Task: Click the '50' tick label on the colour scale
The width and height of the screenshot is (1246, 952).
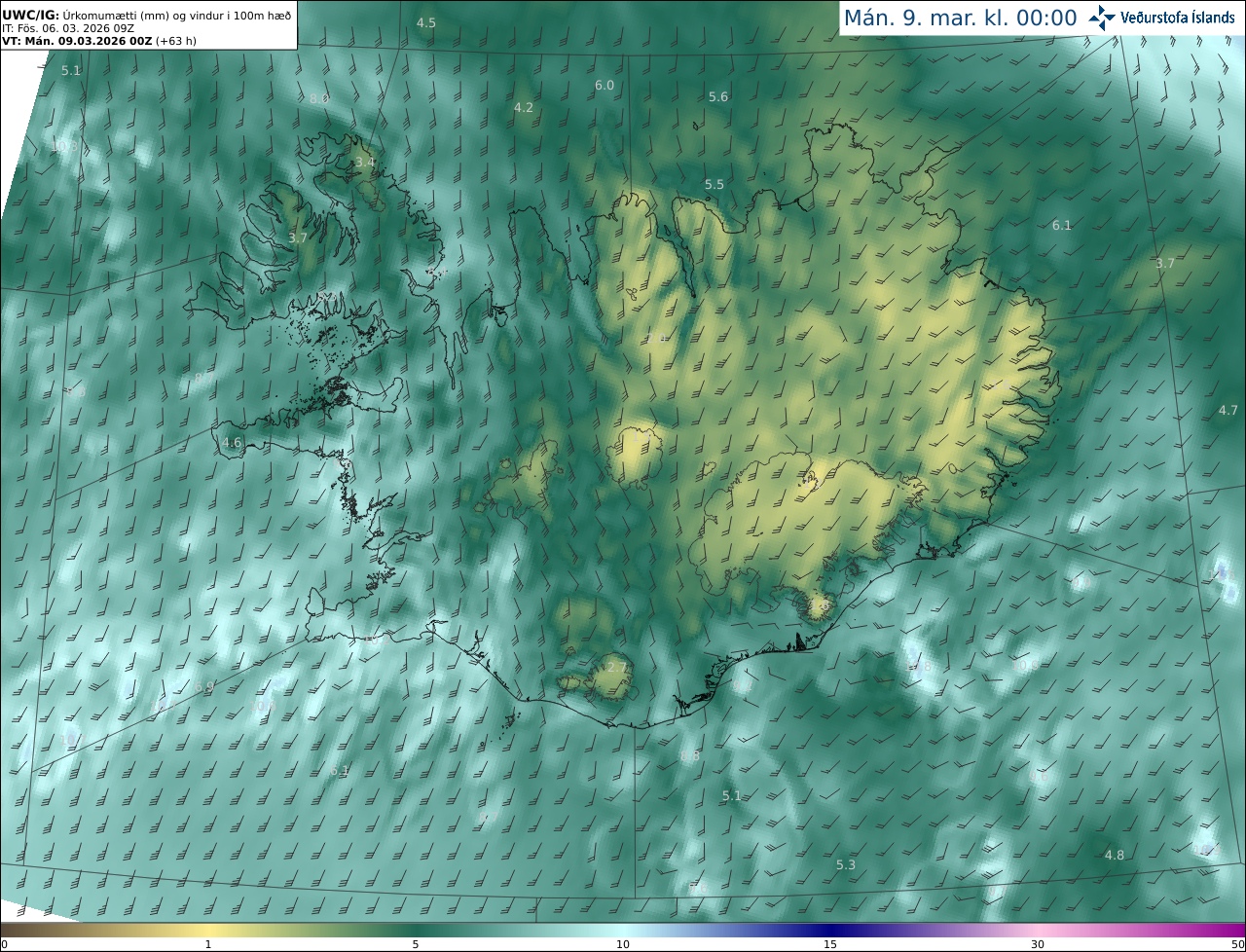Action: 1238,944
